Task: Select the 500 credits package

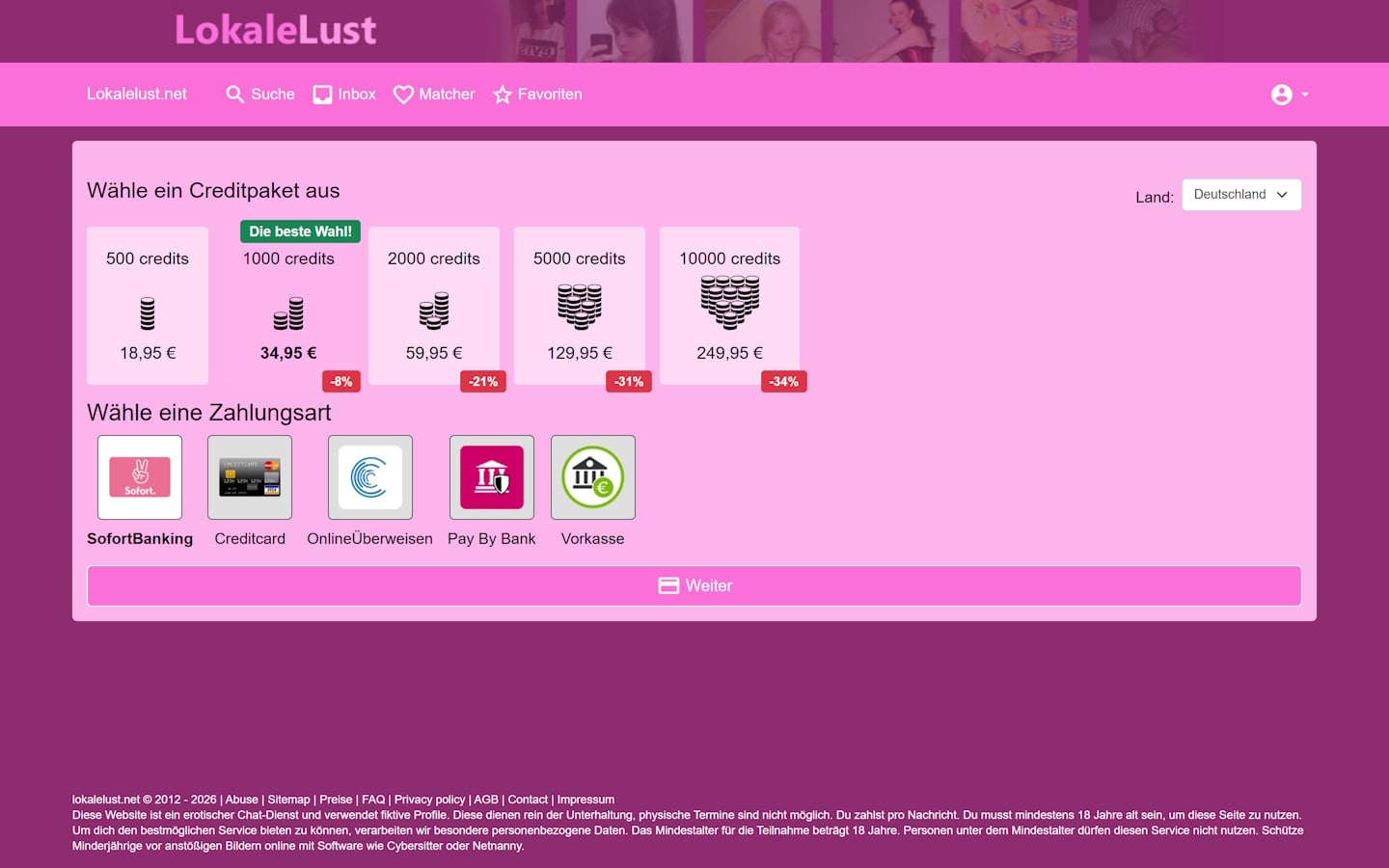Action: pyautogui.click(x=148, y=306)
